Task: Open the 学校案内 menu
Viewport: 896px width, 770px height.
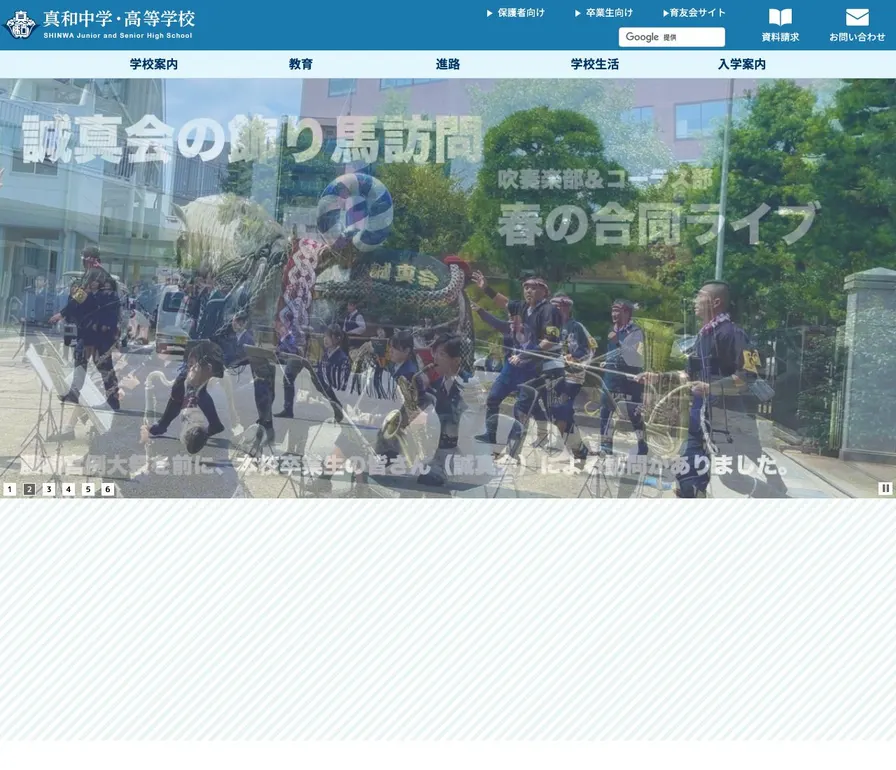Action: 154,64
